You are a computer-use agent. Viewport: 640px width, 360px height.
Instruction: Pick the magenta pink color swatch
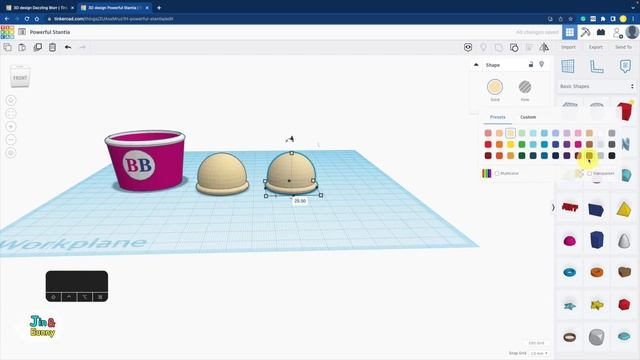[x=578, y=144]
